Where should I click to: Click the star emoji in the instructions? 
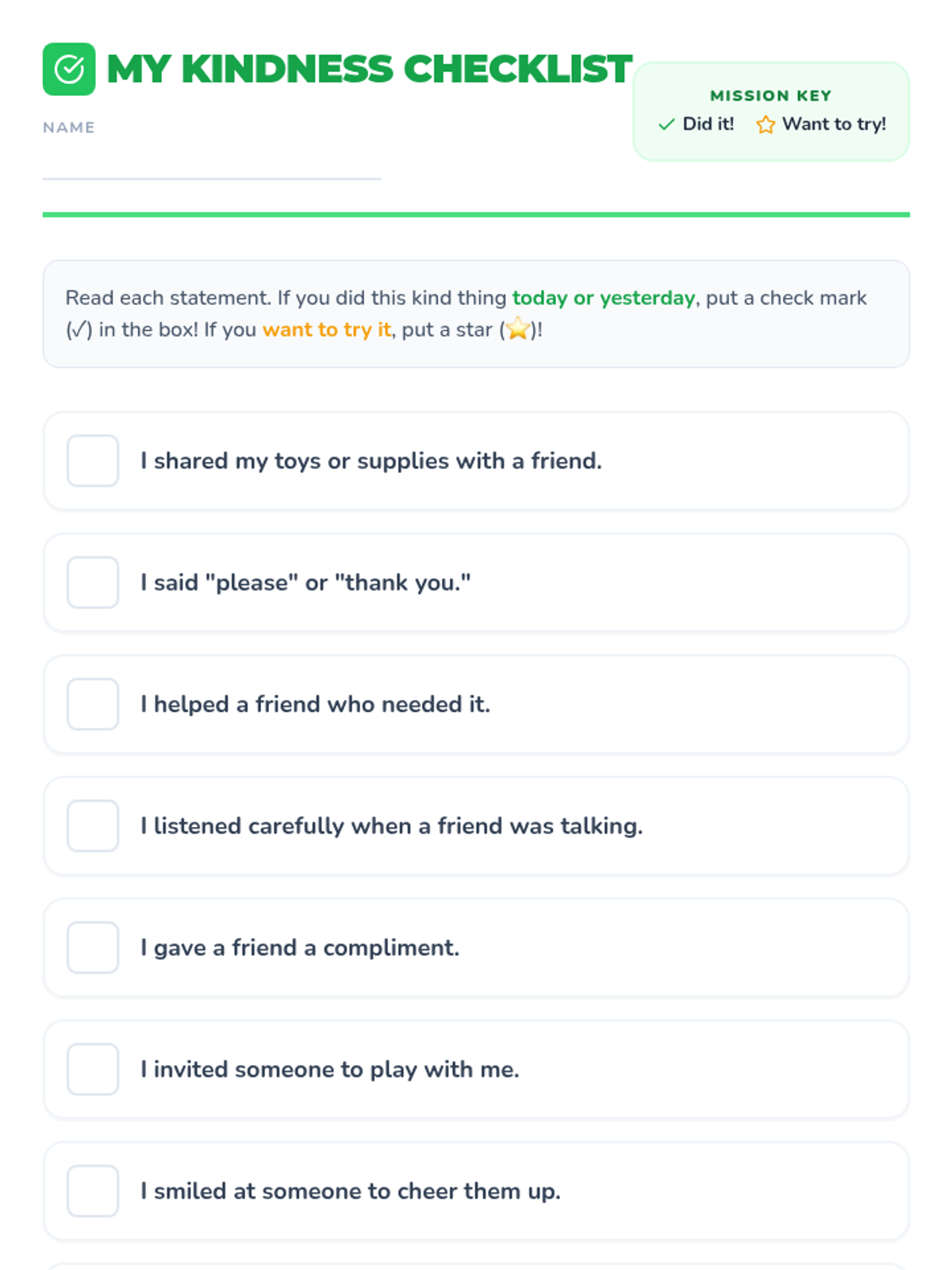tap(517, 329)
